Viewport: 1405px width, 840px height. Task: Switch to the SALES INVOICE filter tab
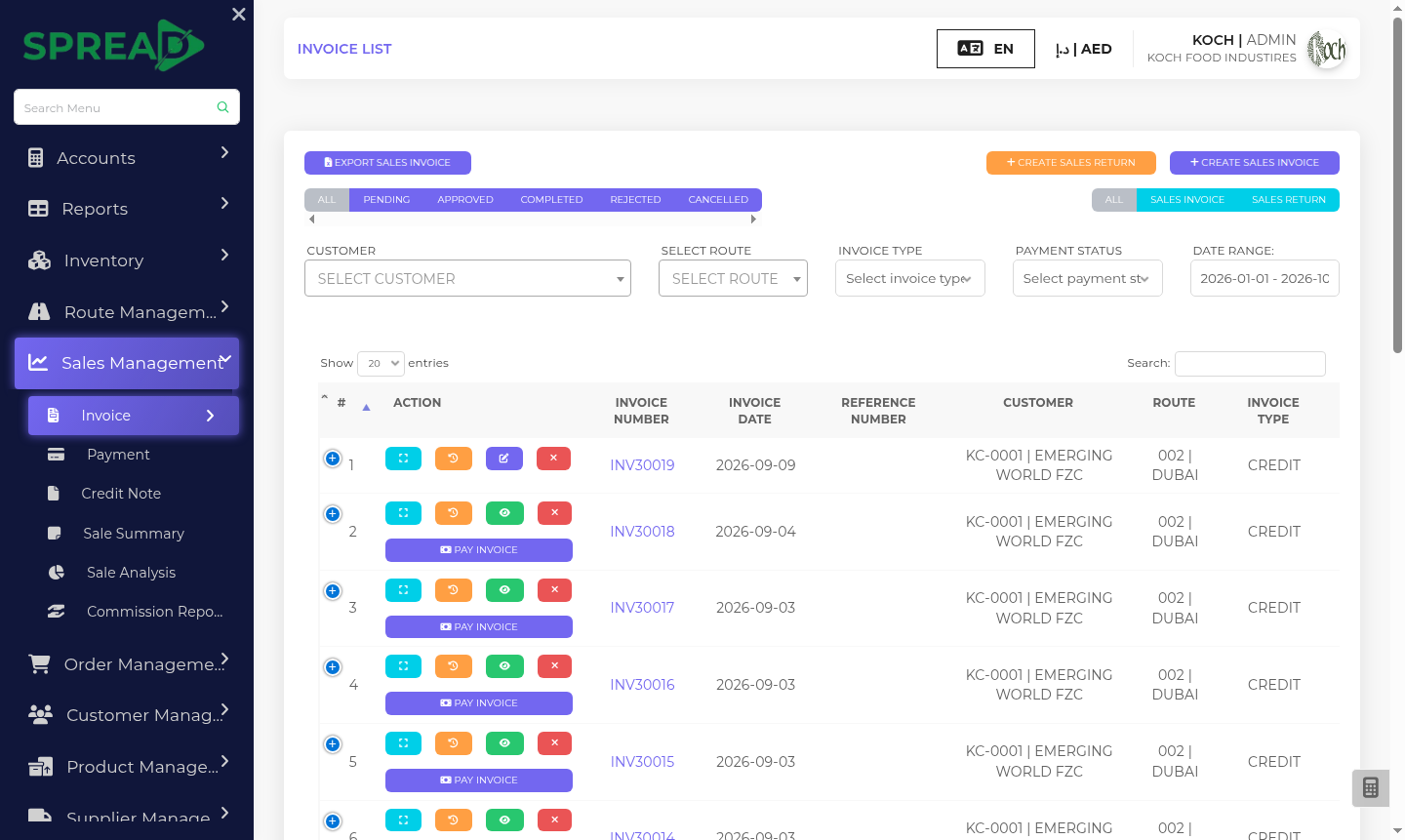click(x=1187, y=199)
